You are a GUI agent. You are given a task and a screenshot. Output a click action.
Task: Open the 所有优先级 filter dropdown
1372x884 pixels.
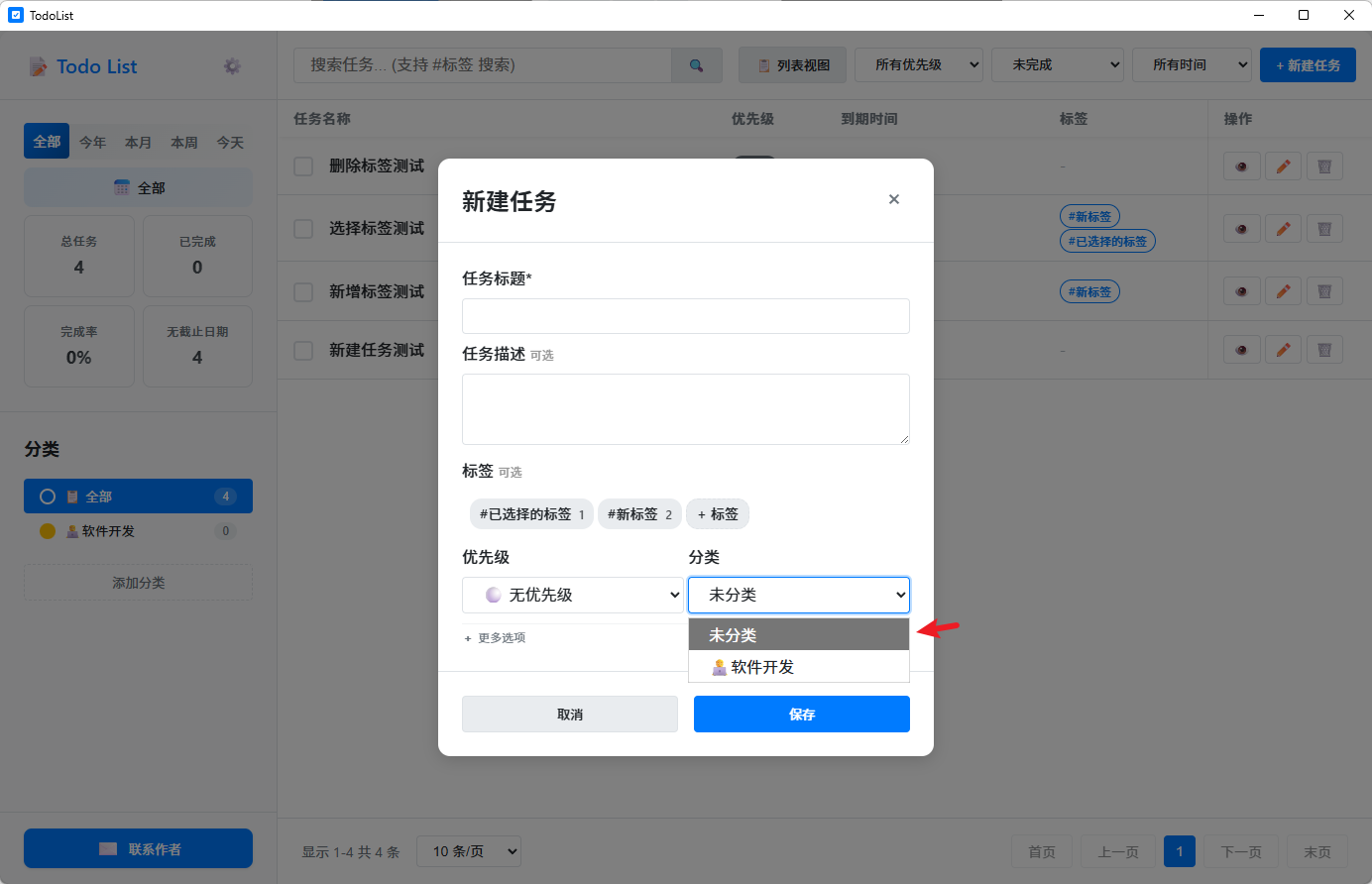[919, 65]
